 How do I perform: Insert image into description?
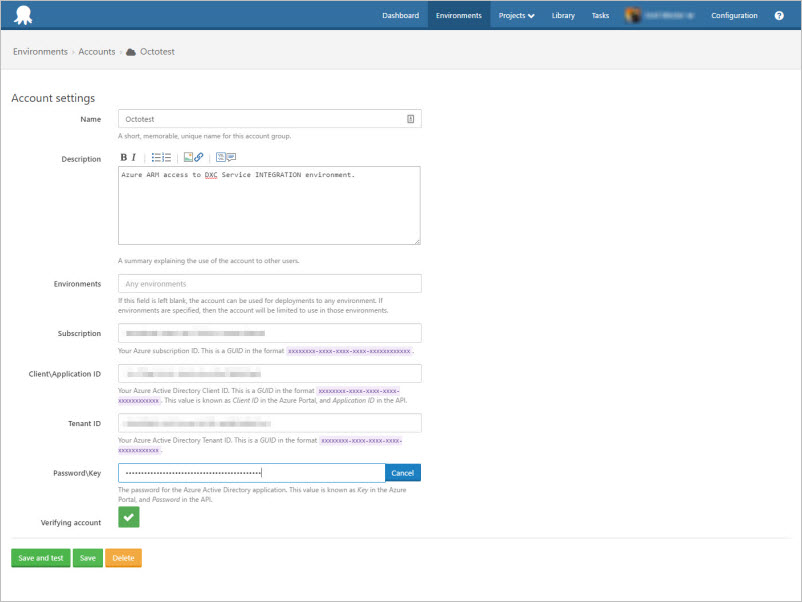[x=188, y=157]
